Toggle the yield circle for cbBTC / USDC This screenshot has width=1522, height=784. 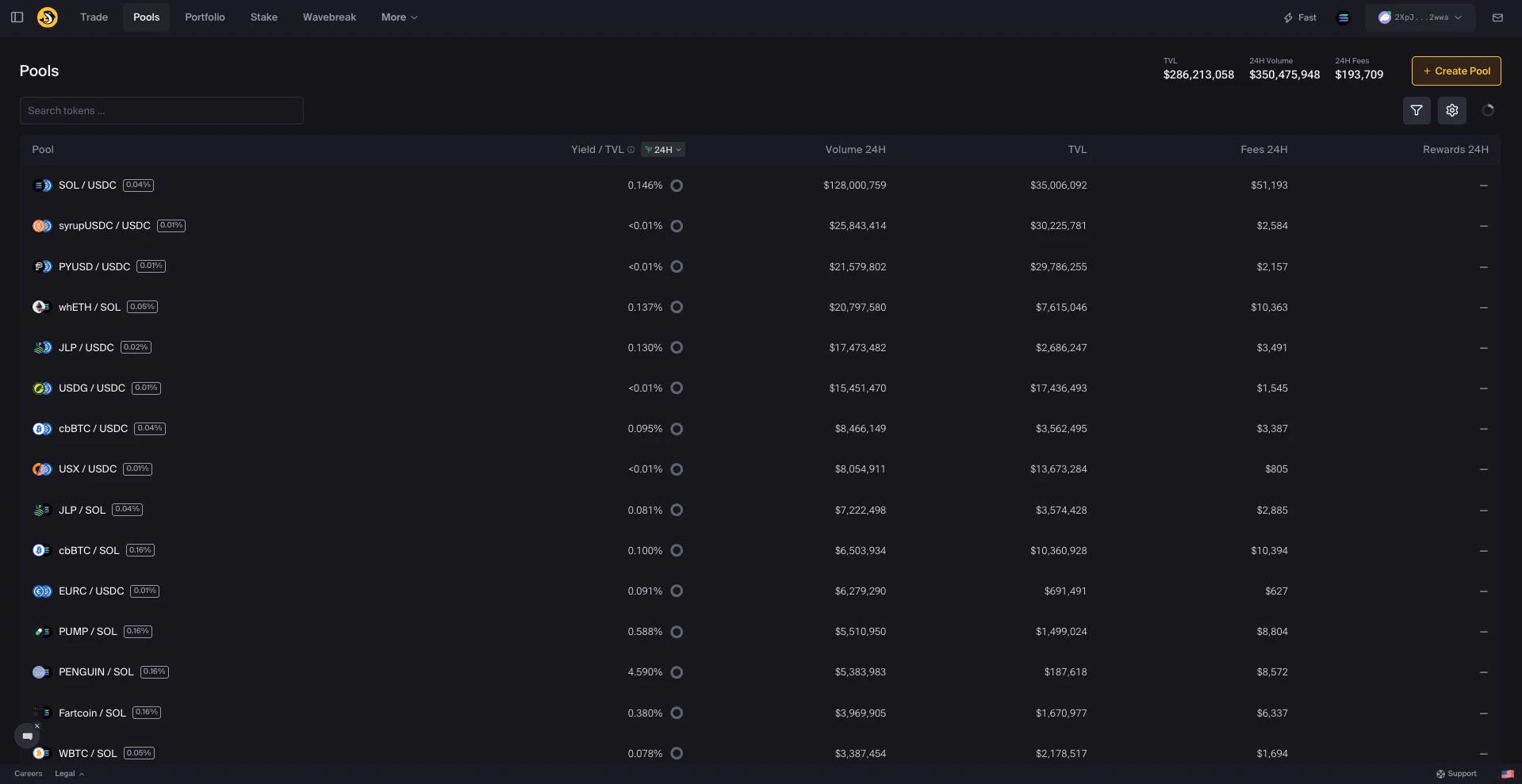[677, 429]
